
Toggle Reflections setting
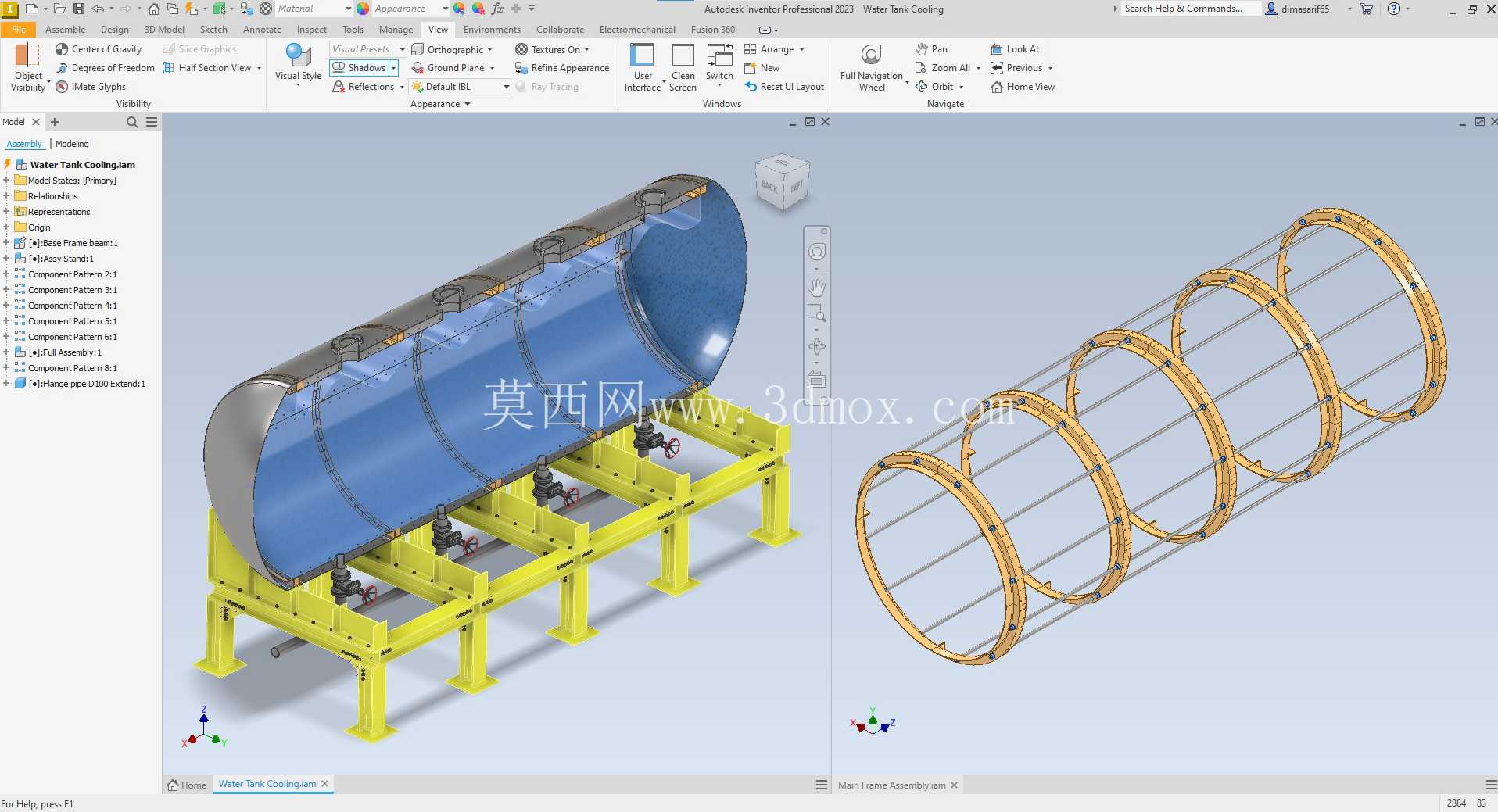pyautogui.click(x=364, y=87)
